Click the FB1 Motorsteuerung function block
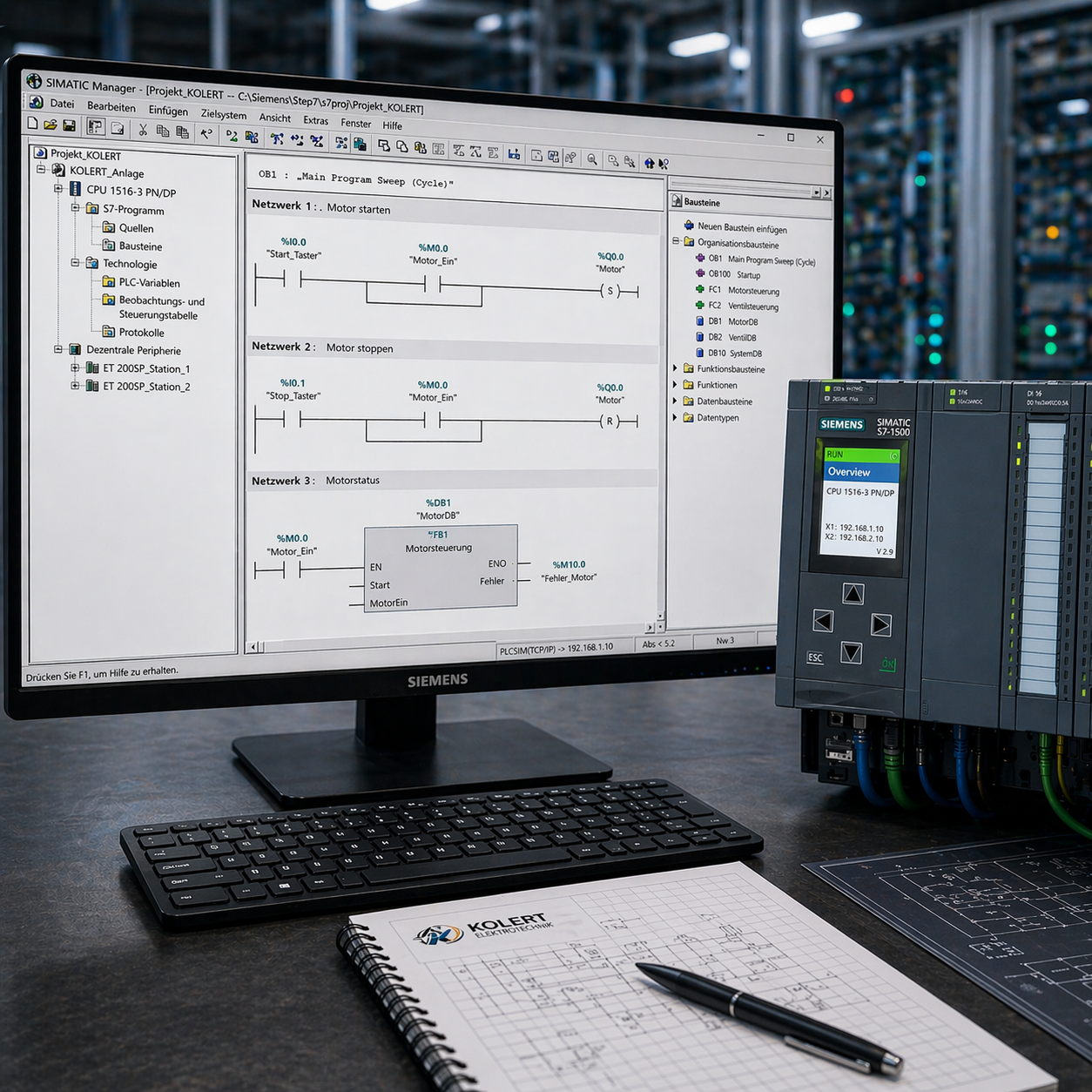The width and height of the screenshot is (1092, 1092). tap(441, 568)
